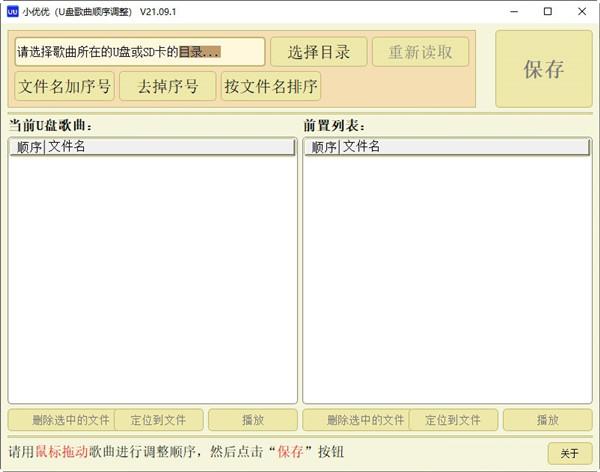Screen dimensions: 600x472
Task: Click the 小优优 app icon in title bar
Action: coord(13,12)
